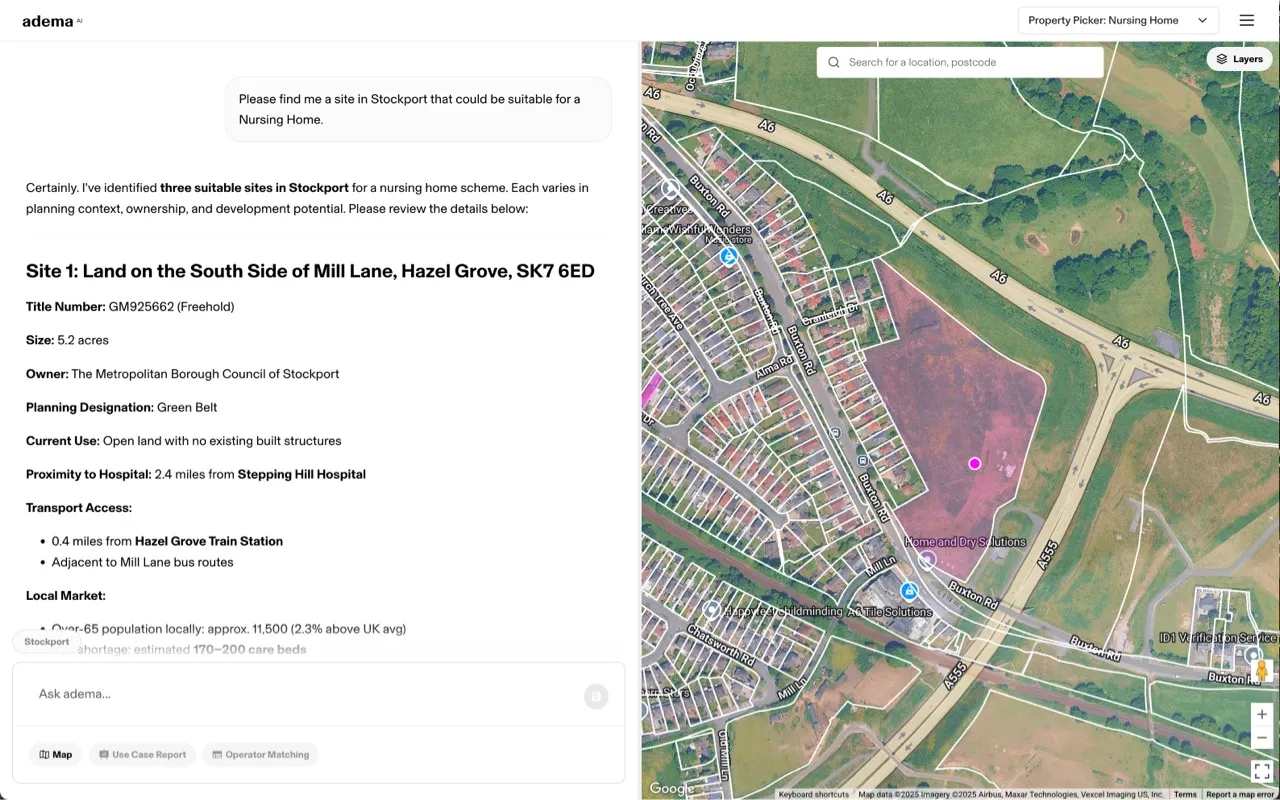Open the map Layers panel
The width and height of the screenshot is (1280, 800).
[1239, 59]
